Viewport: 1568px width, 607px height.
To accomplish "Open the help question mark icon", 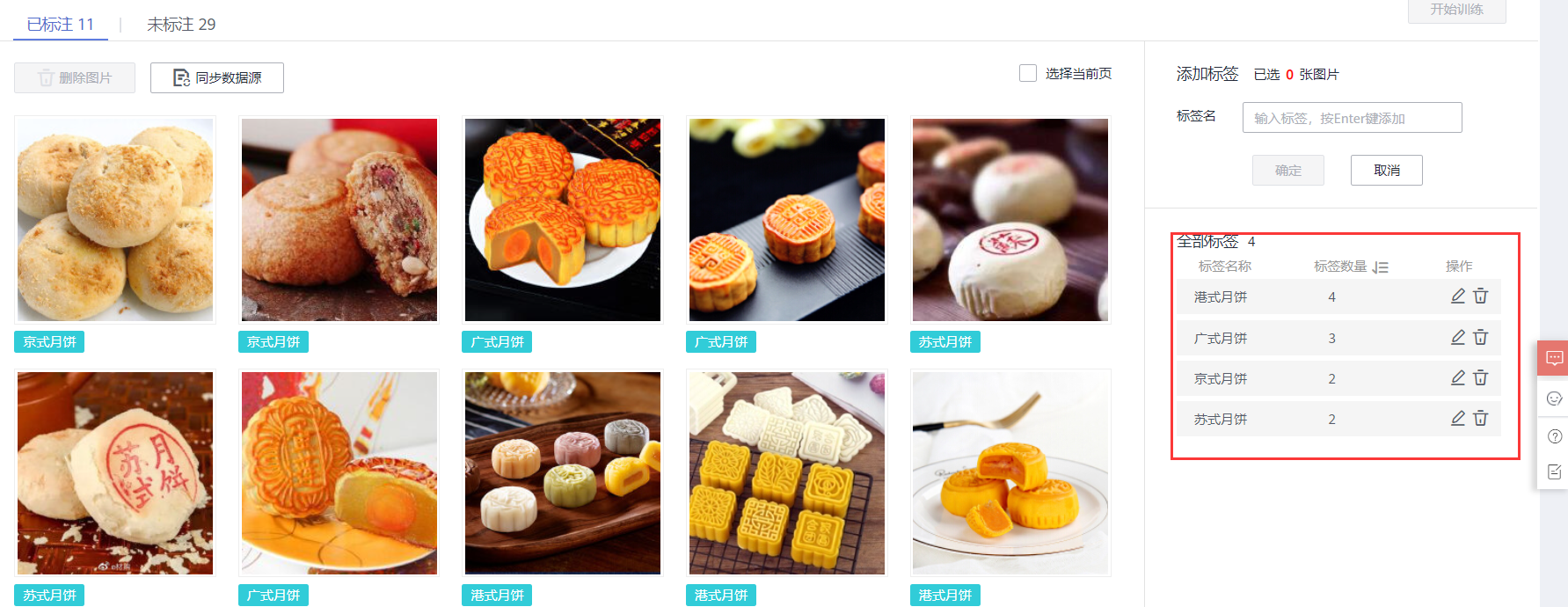I will click(x=1554, y=436).
